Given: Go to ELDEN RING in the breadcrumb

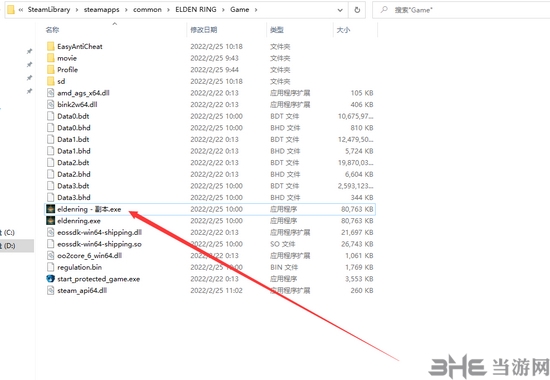Looking at the screenshot, I should [x=196, y=9].
